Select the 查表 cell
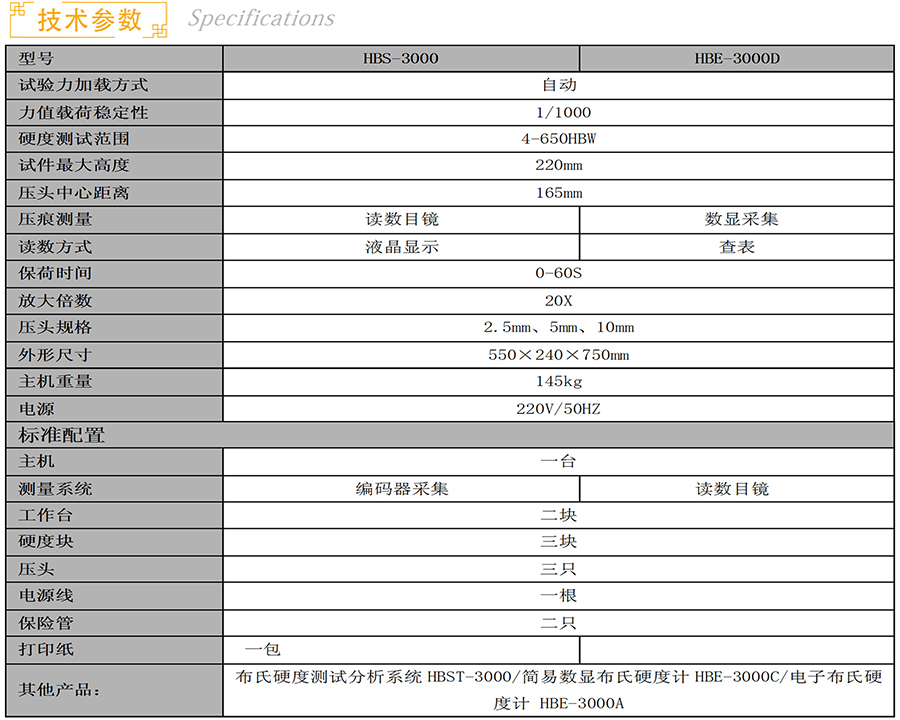The width and height of the screenshot is (900, 720). coord(737,246)
